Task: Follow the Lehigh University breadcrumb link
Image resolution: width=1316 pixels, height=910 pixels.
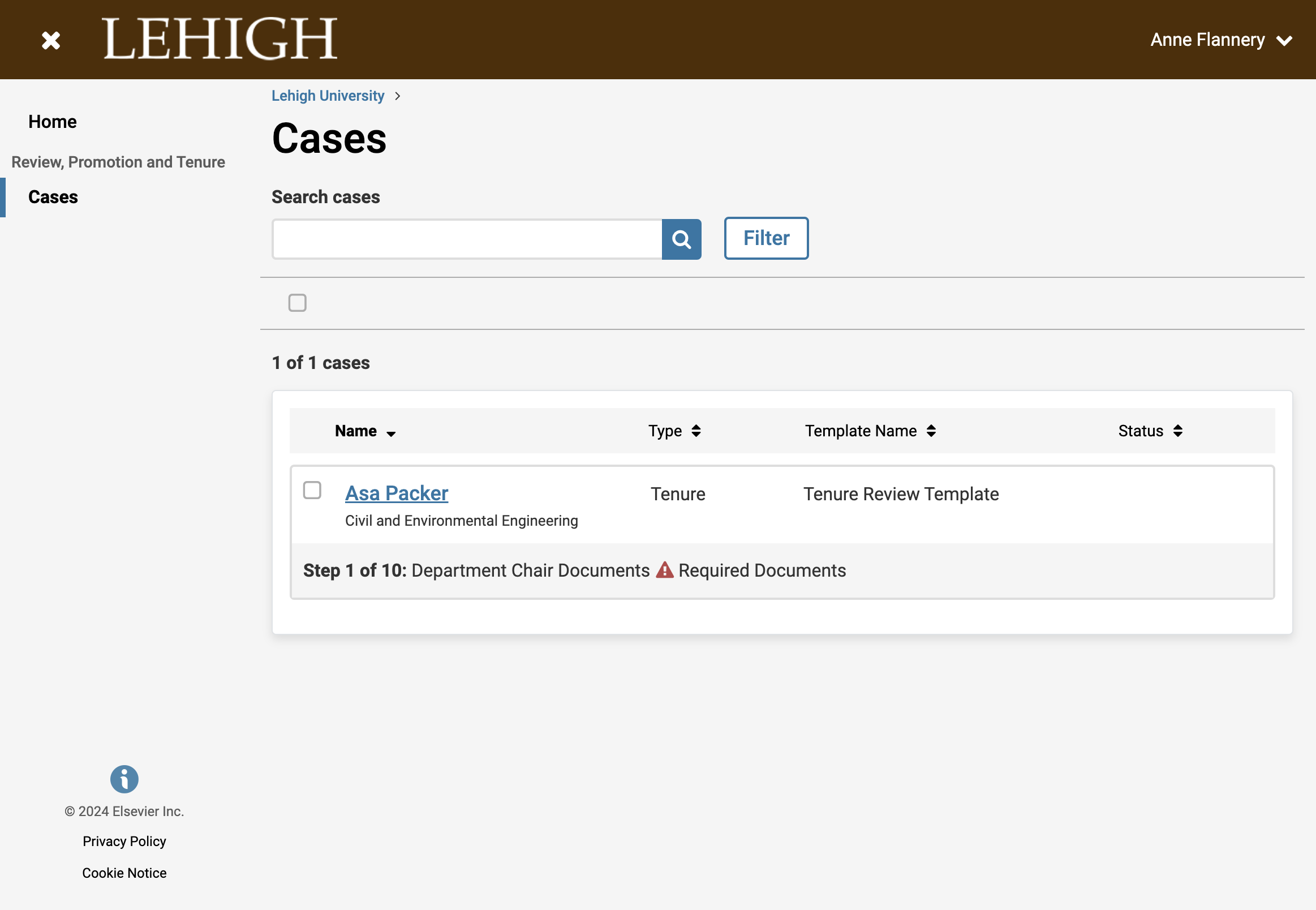Action: click(x=328, y=96)
